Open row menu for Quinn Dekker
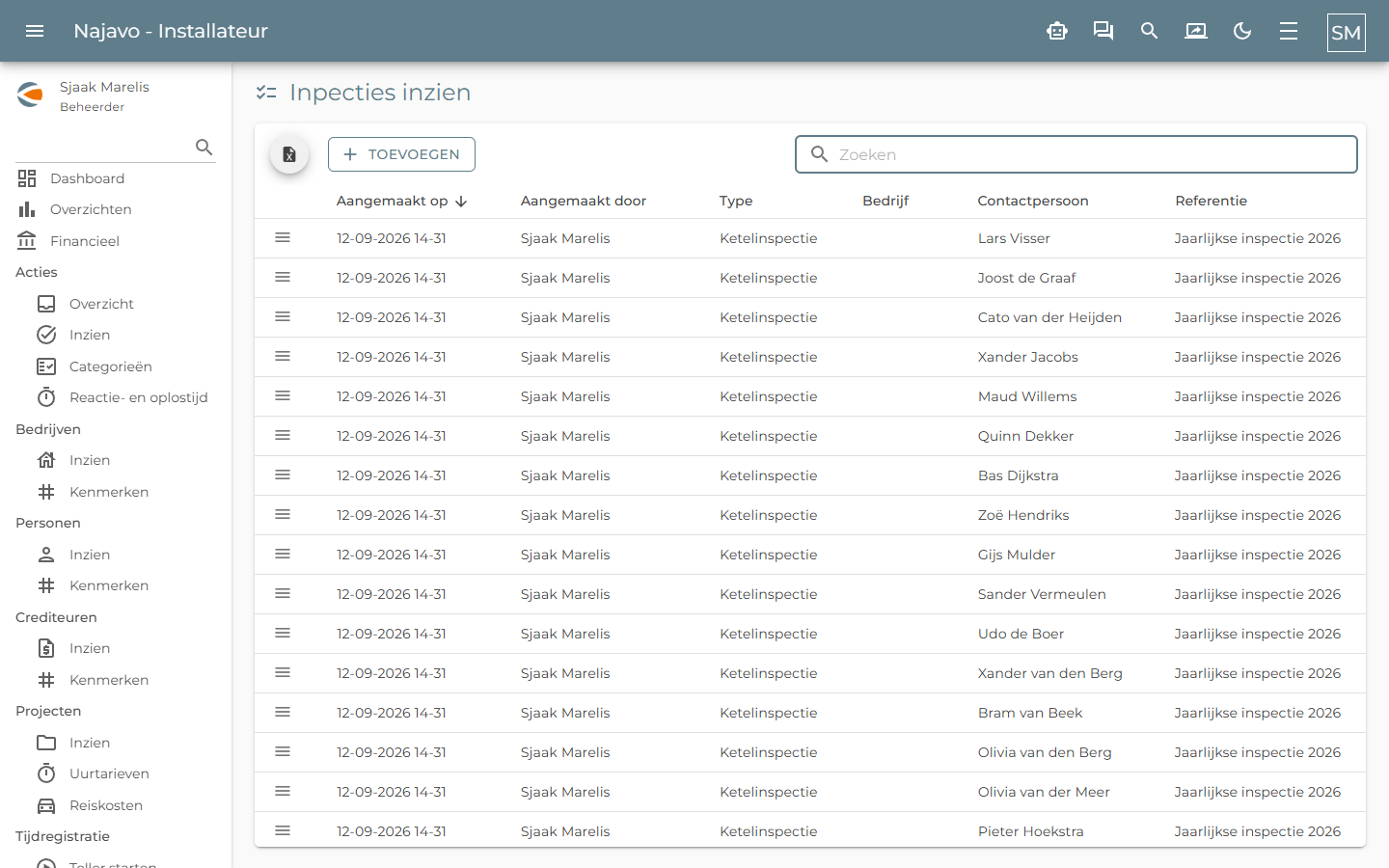 283,435
